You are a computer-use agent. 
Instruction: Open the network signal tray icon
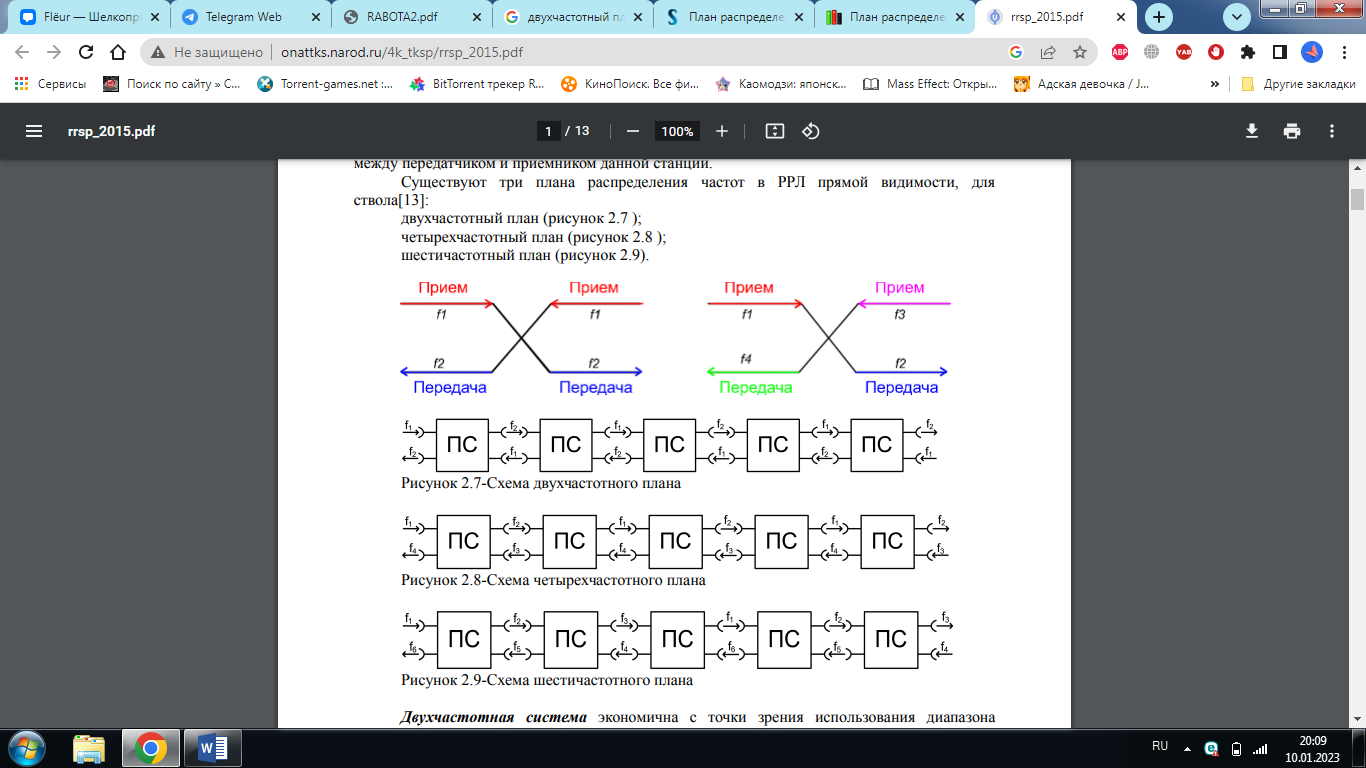[1260, 748]
